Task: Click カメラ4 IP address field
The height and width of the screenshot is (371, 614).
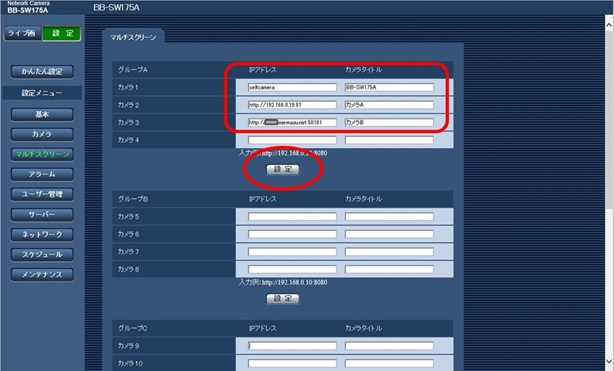Action: click(292, 140)
